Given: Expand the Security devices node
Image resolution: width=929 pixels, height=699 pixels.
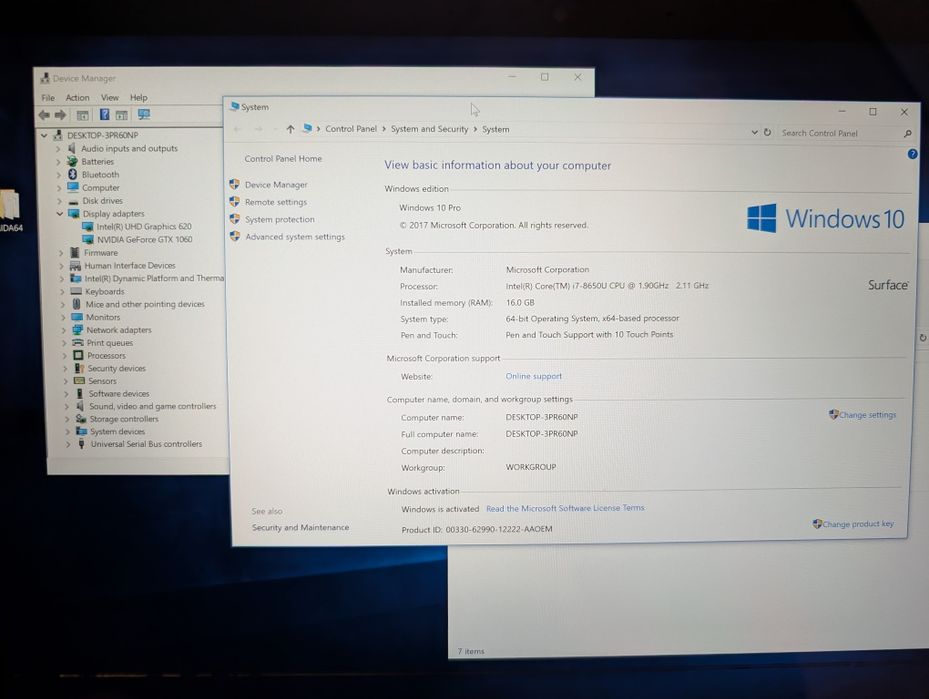Looking at the screenshot, I should point(65,368).
